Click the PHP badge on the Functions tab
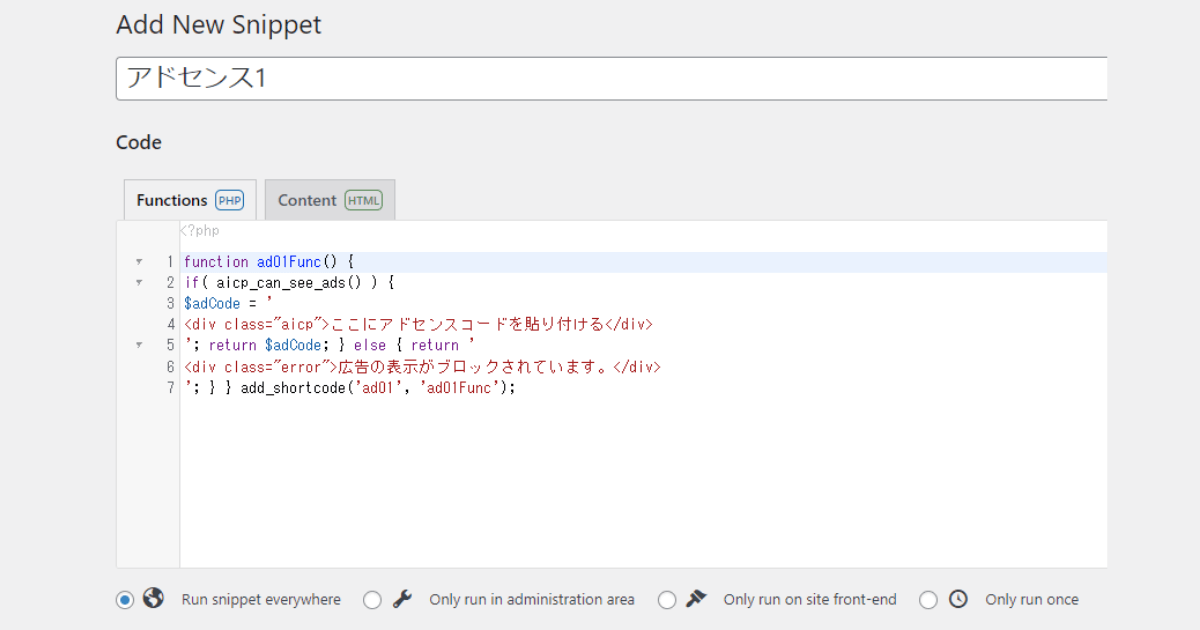 (x=231, y=200)
